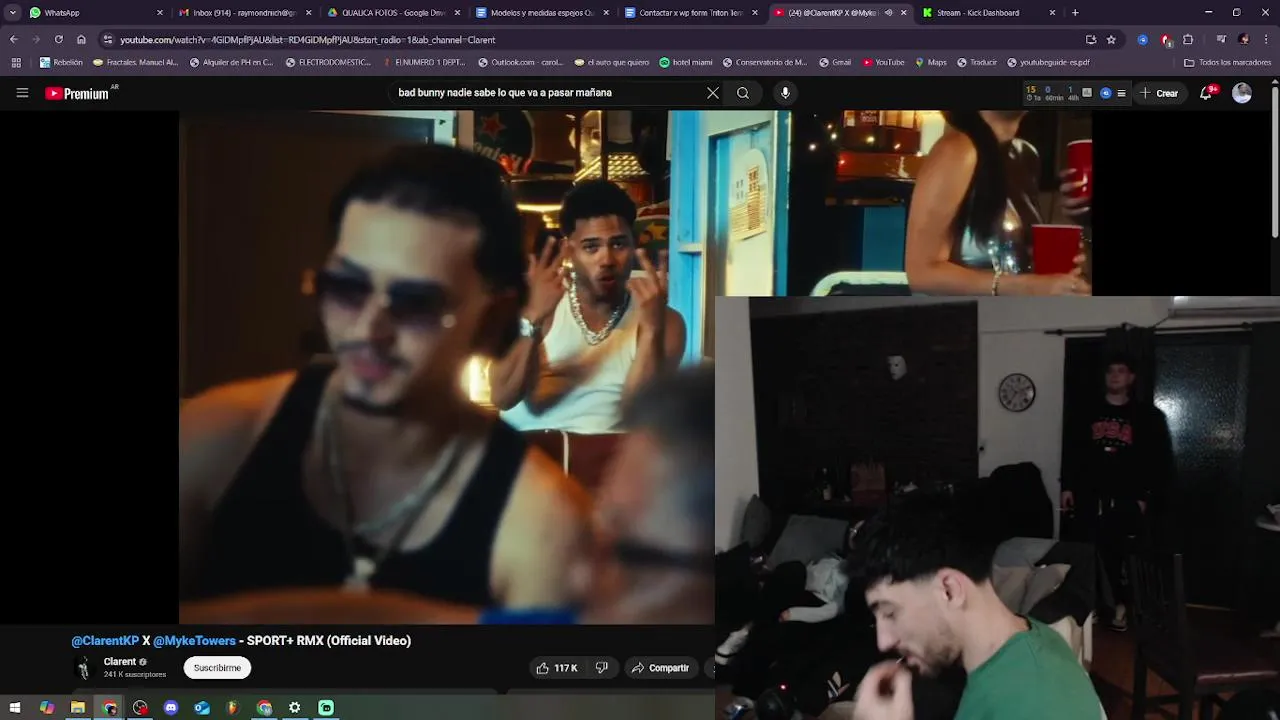Close the WhatsApp tab
The height and width of the screenshot is (720, 1280).
pos(159,13)
